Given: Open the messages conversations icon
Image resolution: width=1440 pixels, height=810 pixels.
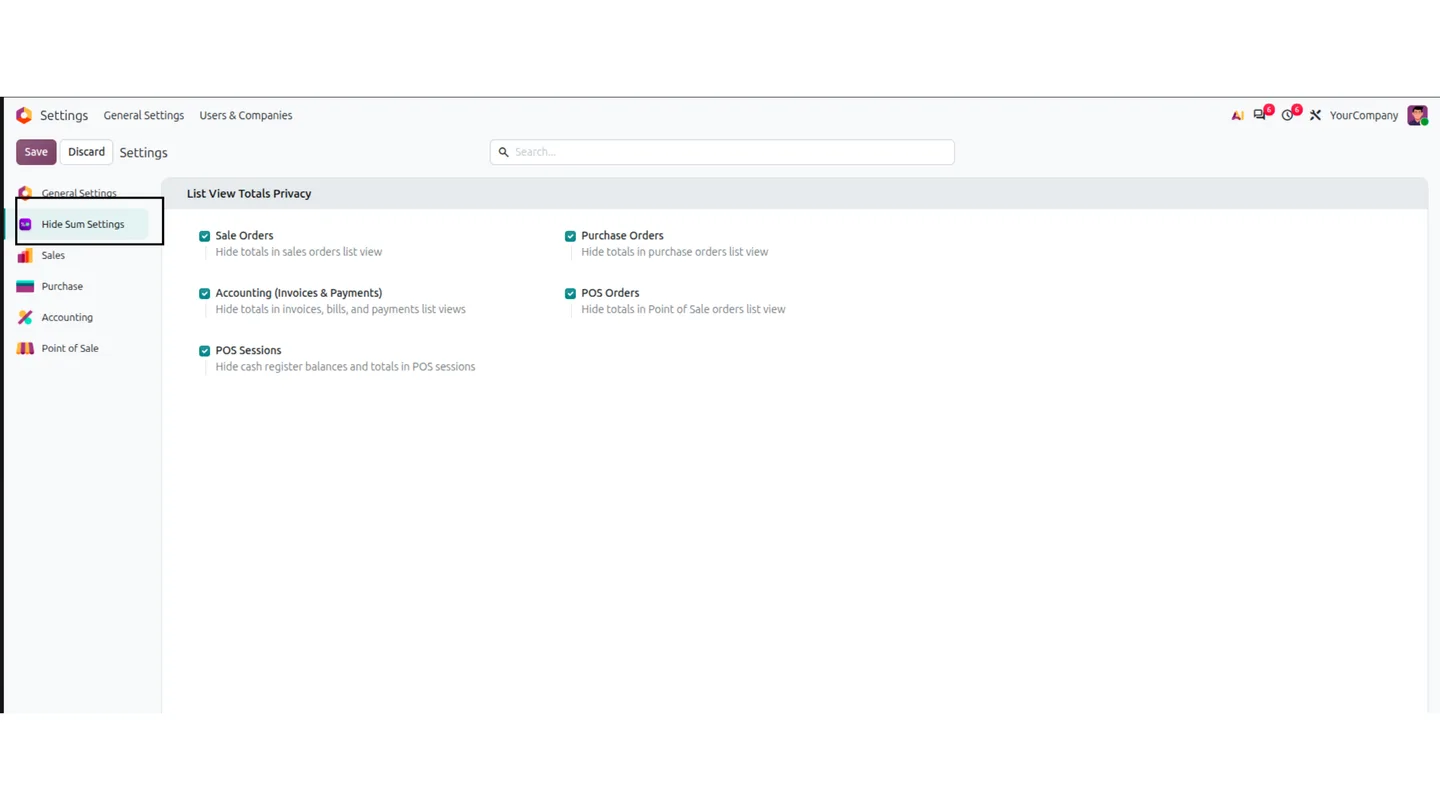Looking at the screenshot, I should pyautogui.click(x=1260, y=115).
